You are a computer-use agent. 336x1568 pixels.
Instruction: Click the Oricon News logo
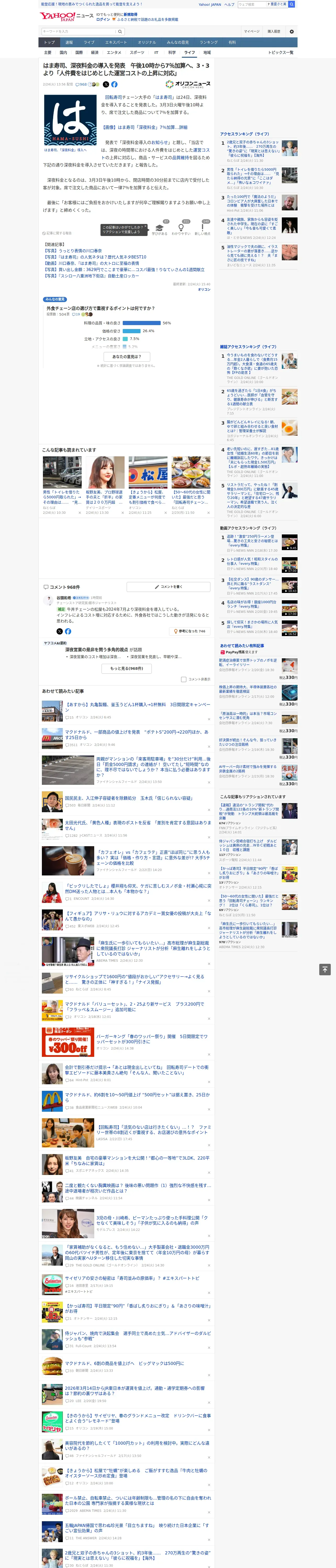tap(188, 85)
